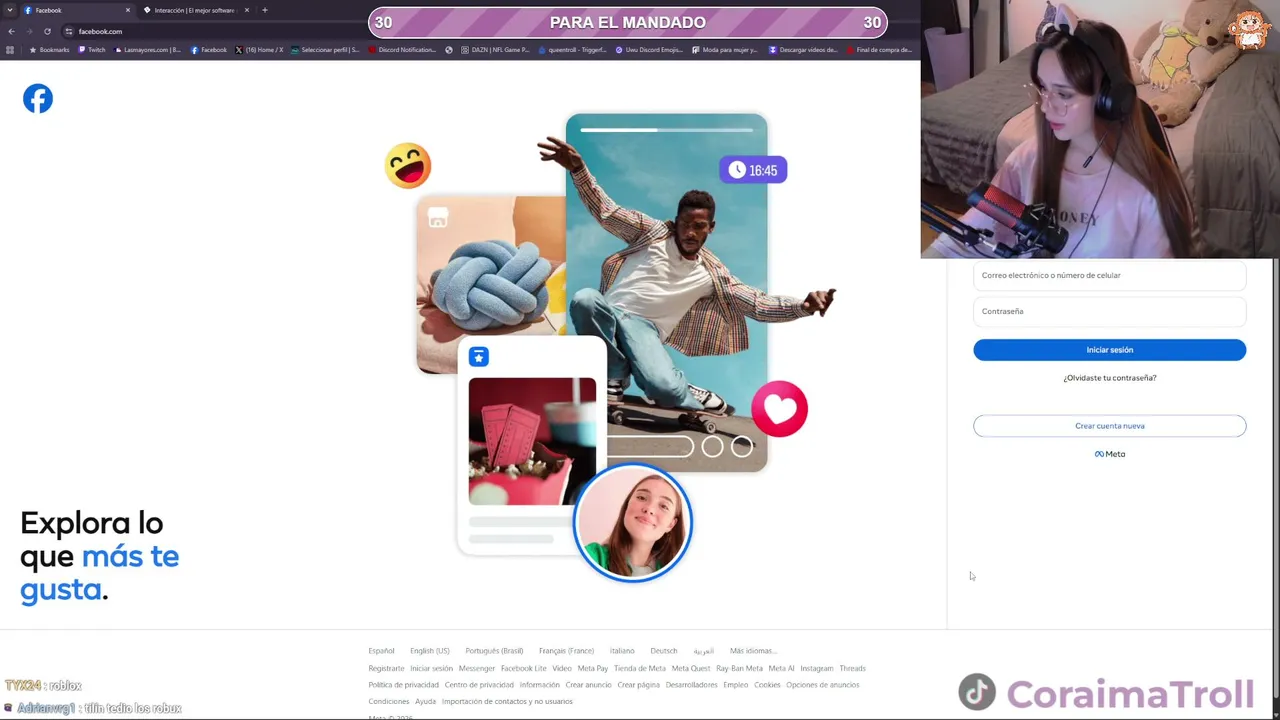This screenshot has width=1280, height=720.
Task: Click the Crear cuenta nueva button
Action: (x=1110, y=426)
